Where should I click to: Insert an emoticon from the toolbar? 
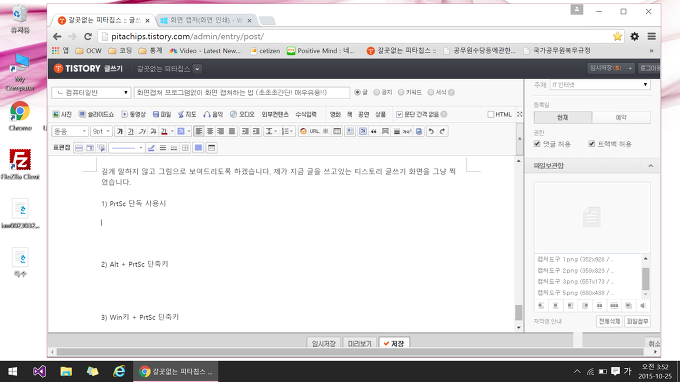click(303, 131)
